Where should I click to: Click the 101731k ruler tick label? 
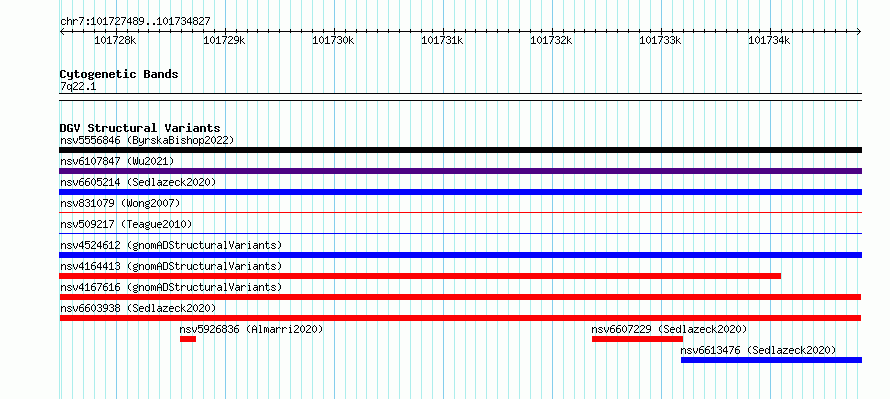(442, 40)
